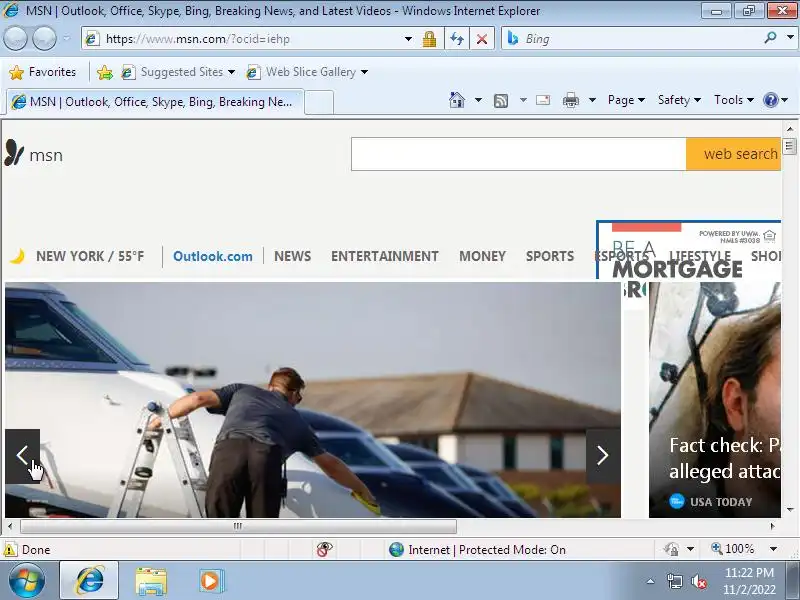Click the mortgage advertisement banner
Image resolution: width=800 pixels, height=600 pixels.
click(x=688, y=250)
